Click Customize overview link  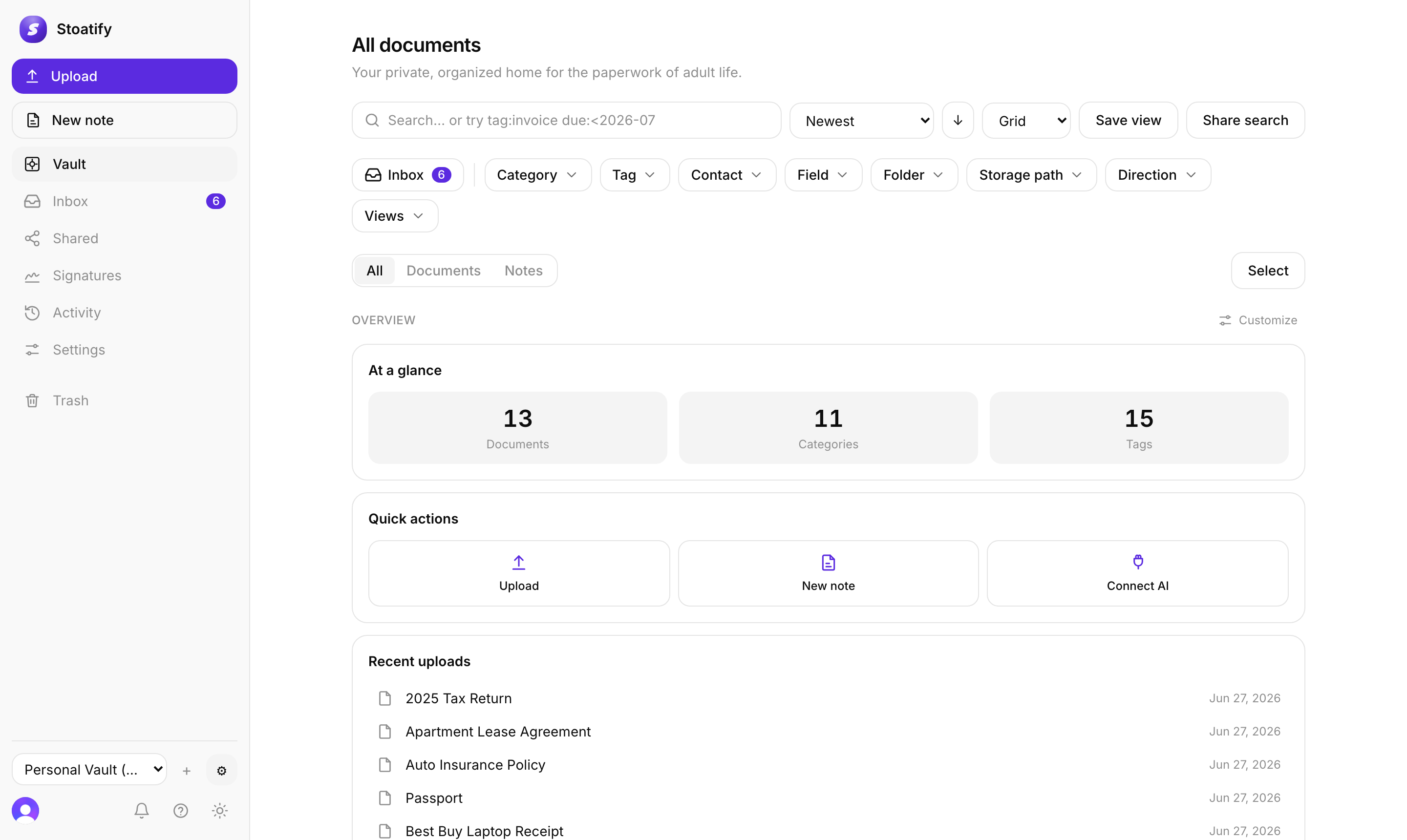click(1258, 320)
